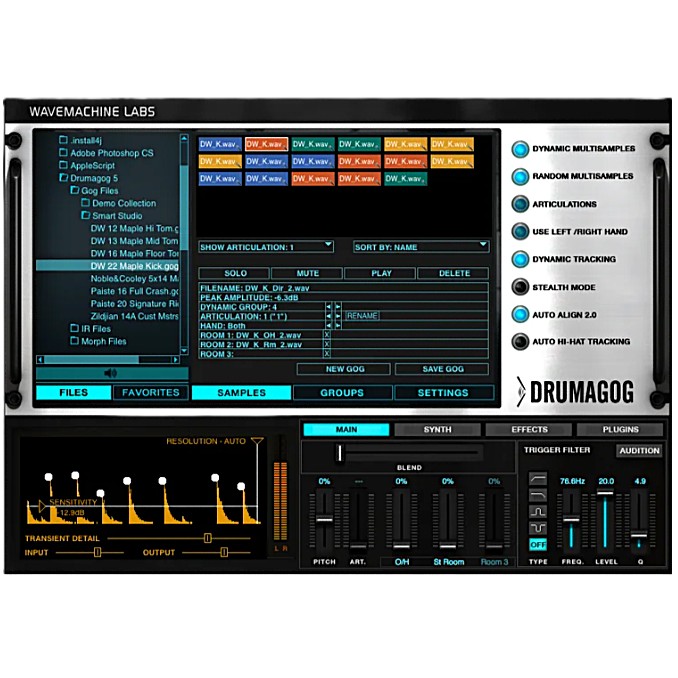The height and width of the screenshot is (678, 678).
Task: Switch to the Groups tab
Action: (x=342, y=393)
